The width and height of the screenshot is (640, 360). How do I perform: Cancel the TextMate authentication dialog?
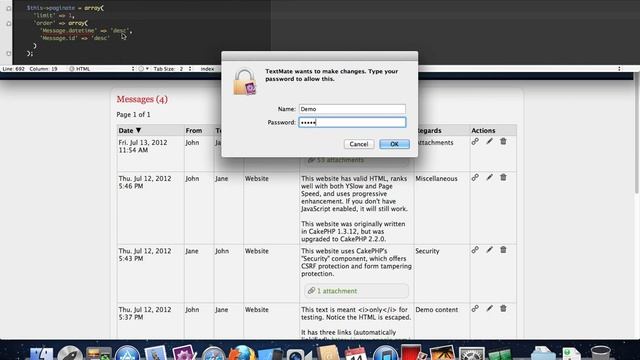point(359,144)
